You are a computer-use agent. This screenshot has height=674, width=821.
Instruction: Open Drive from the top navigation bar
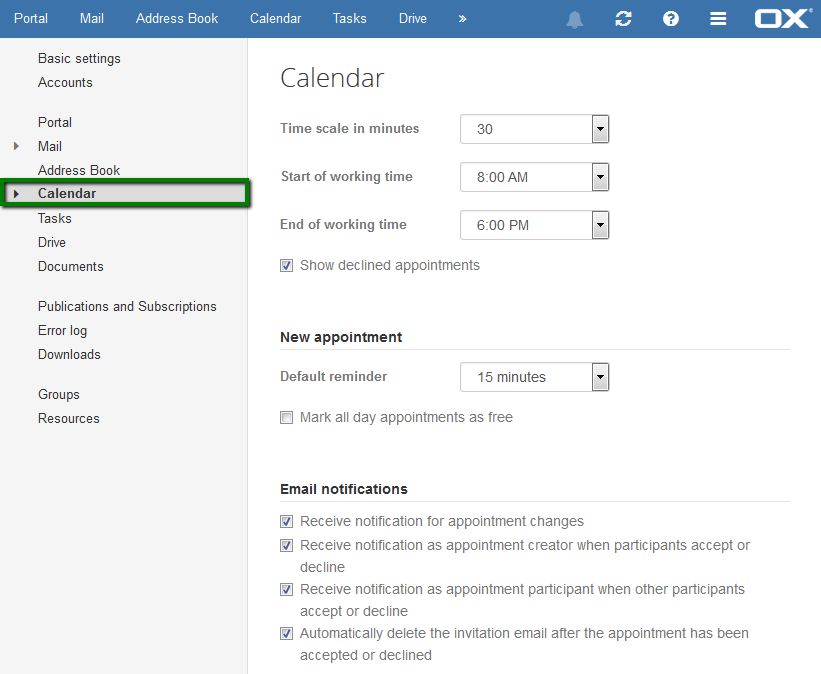(413, 19)
